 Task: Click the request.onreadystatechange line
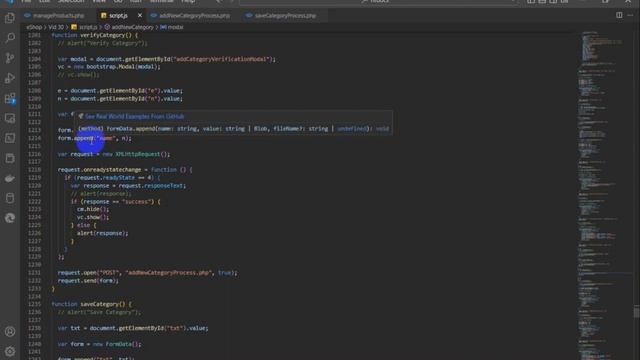point(125,170)
